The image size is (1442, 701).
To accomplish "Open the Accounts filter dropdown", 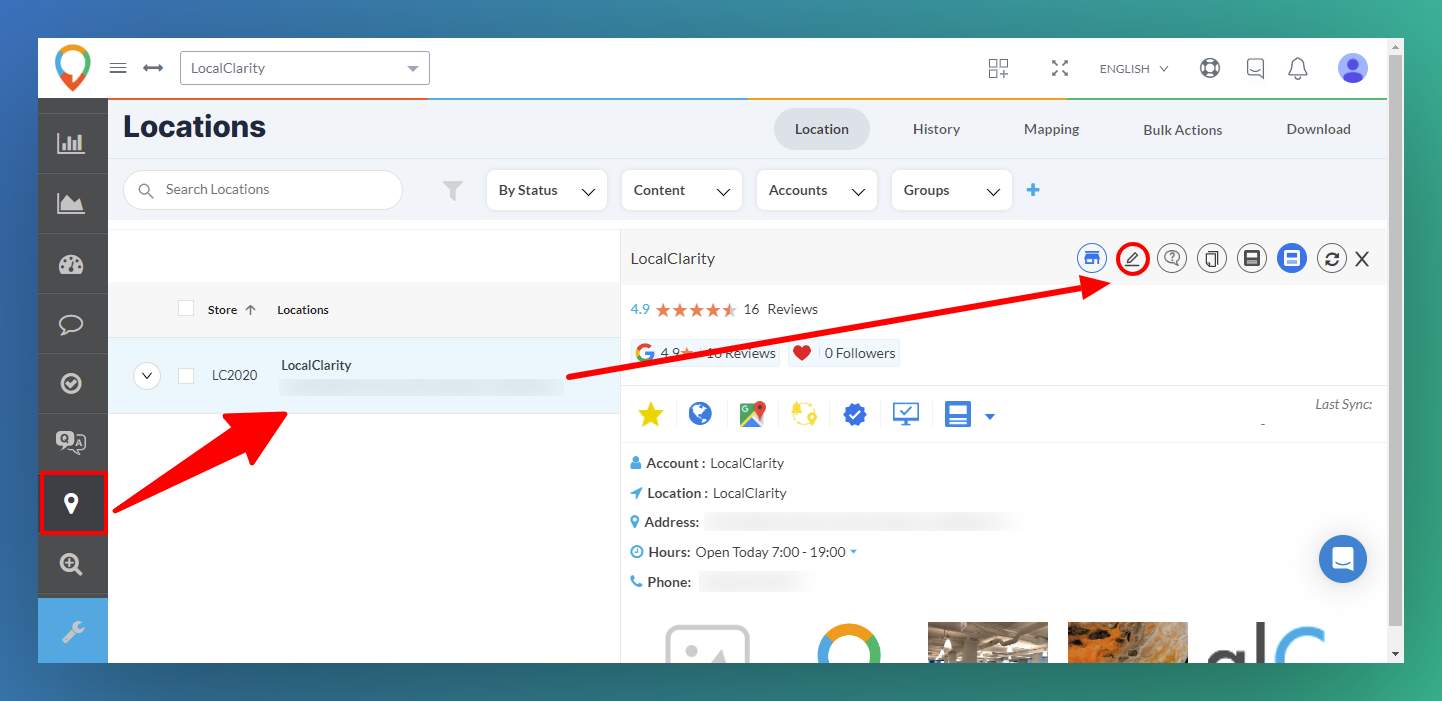I will point(817,190).
